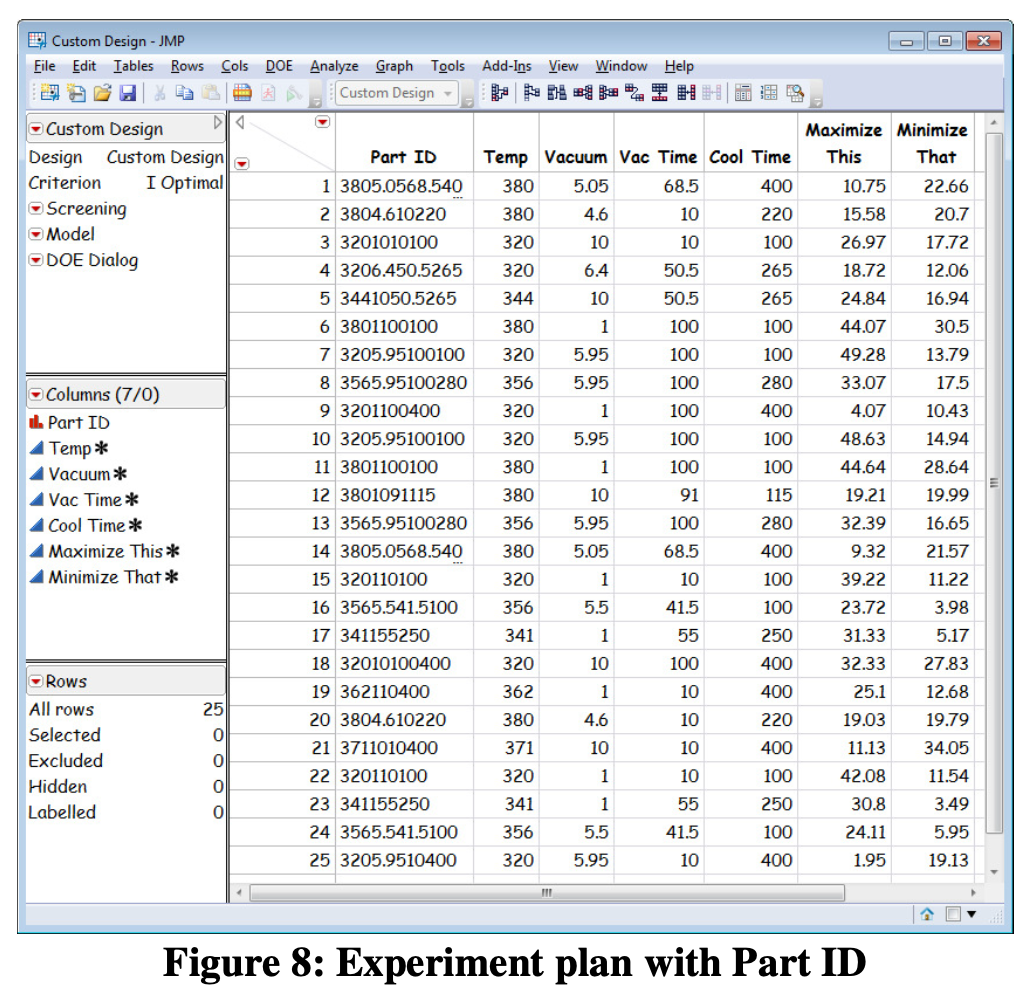
Task: Click the blue triangle icon next to Vacuum
Action: pos(37,474)
